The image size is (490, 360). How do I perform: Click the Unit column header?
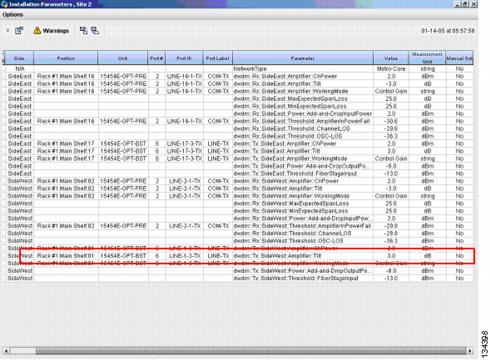[123, 58]
